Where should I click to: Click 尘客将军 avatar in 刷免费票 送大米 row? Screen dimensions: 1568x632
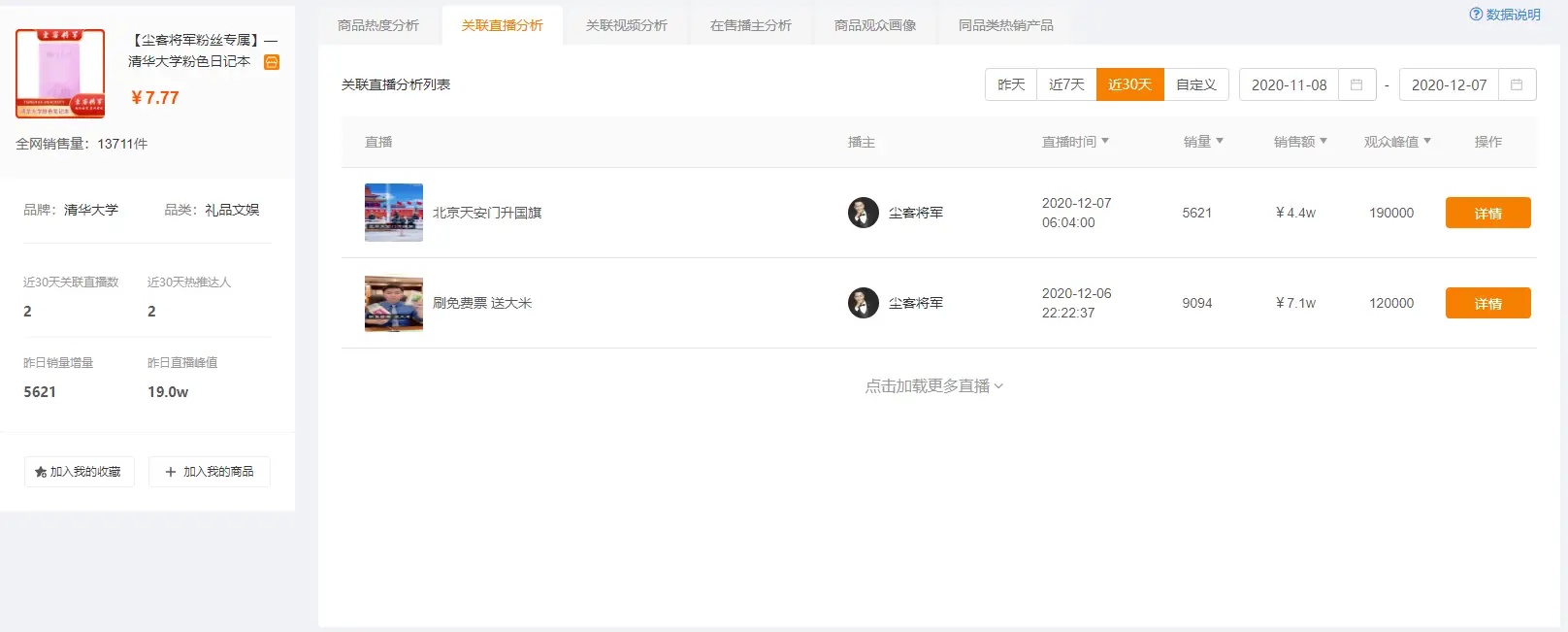pyautogui.click(x=864, y=303)
